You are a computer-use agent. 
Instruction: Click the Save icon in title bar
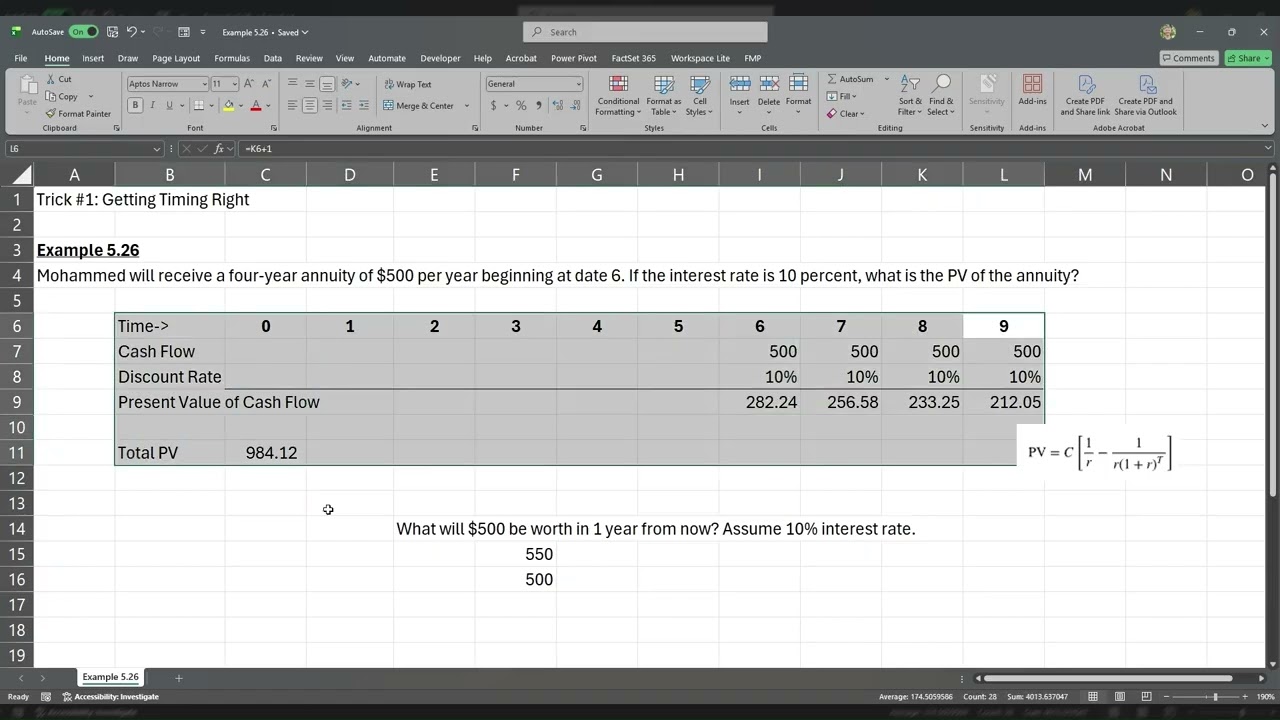(x=112, y=32)
